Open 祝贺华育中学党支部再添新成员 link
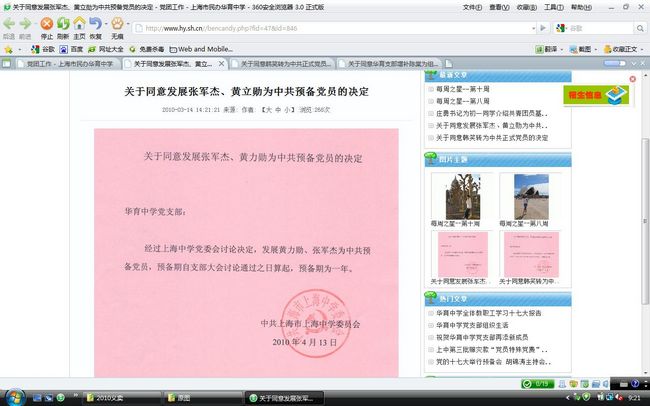Viewport: 650px width, 406px height. coord(482,337)
